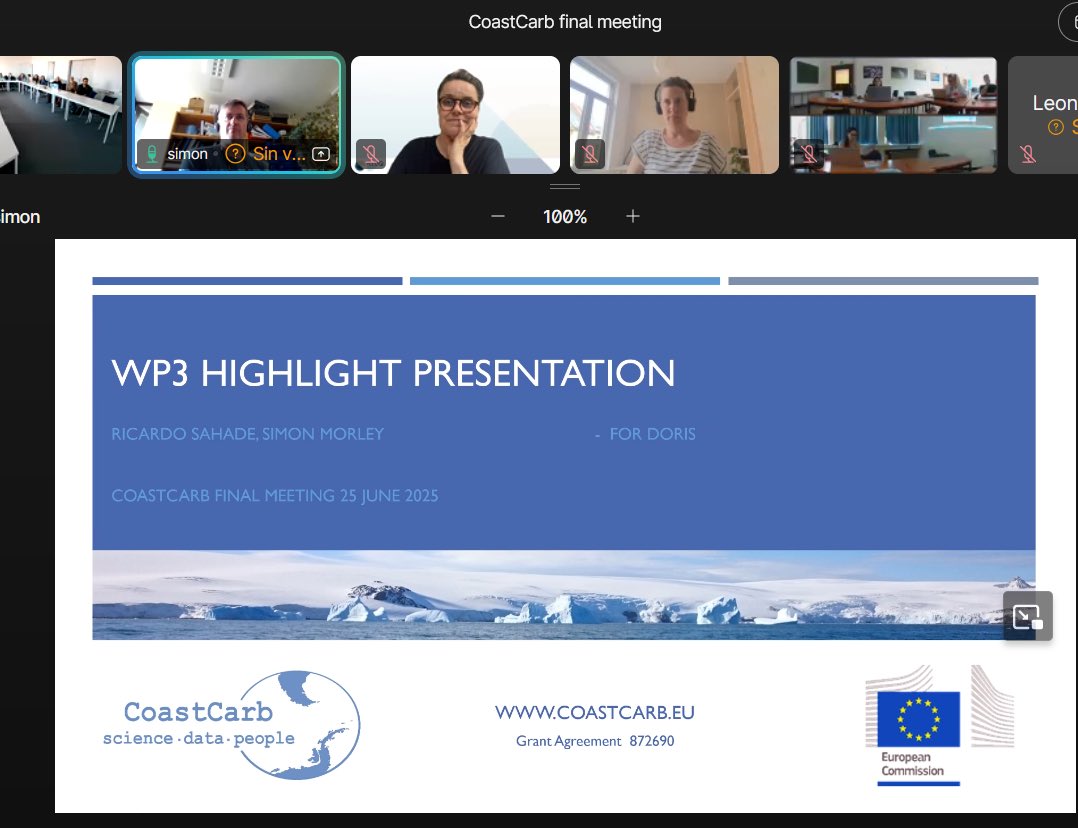Click muted mic icon on Leon's tile
The image size is (1078, 828).
click(x=1028, y=154)
